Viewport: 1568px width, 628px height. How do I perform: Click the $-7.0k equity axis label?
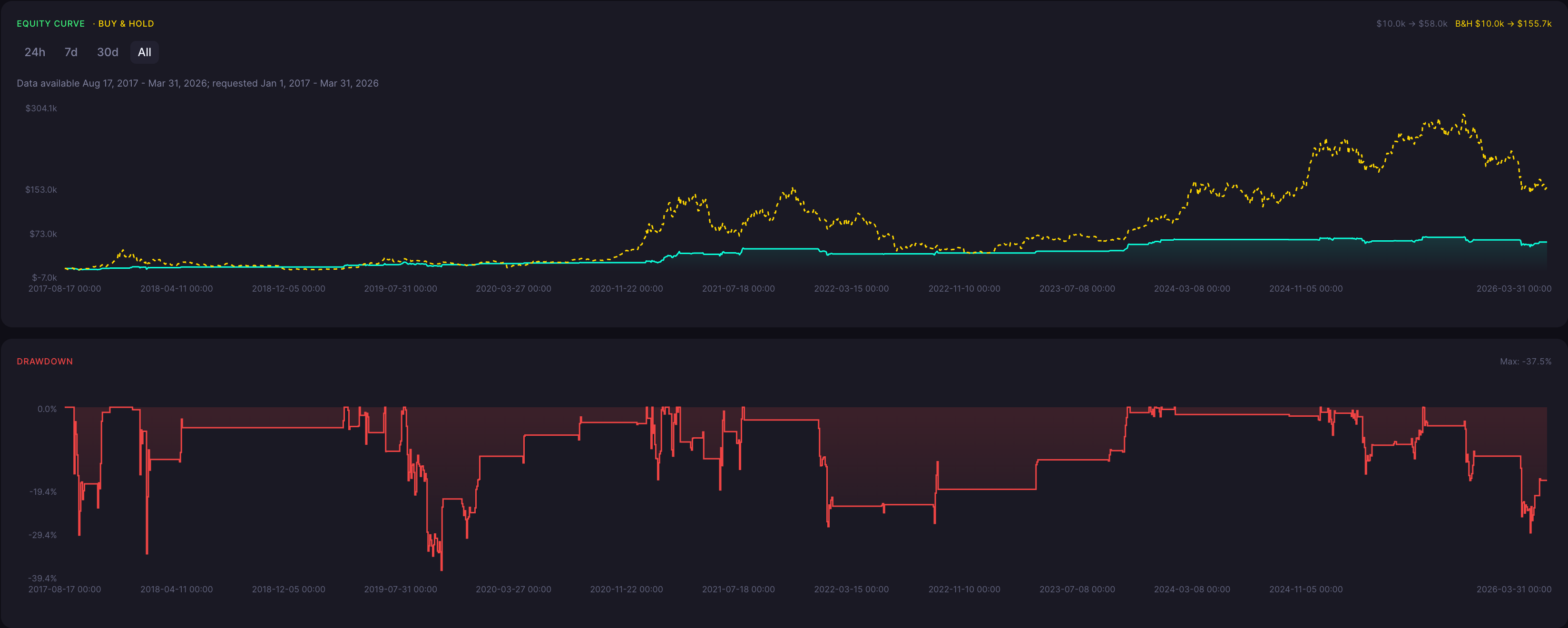pyautogui.click(x=44, y=278)
